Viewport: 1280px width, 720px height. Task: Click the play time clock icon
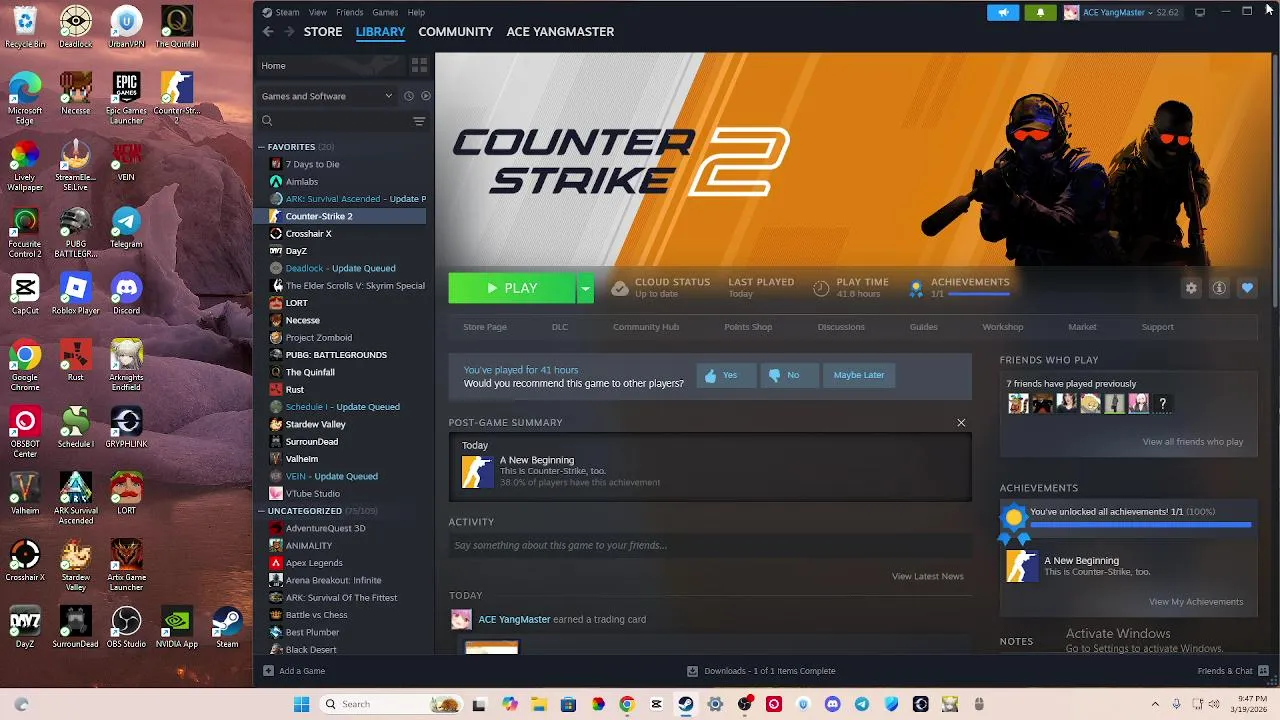(821, 288)
